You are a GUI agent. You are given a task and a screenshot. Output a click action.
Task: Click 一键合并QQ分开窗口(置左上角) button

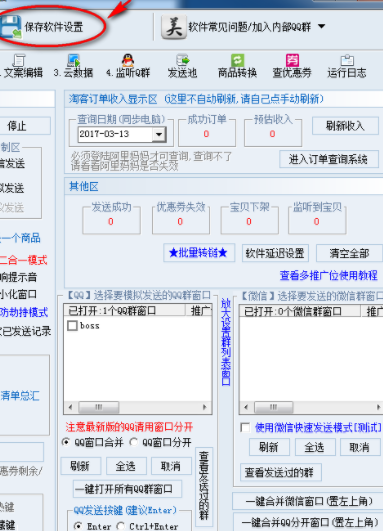(x=309, y=522)
